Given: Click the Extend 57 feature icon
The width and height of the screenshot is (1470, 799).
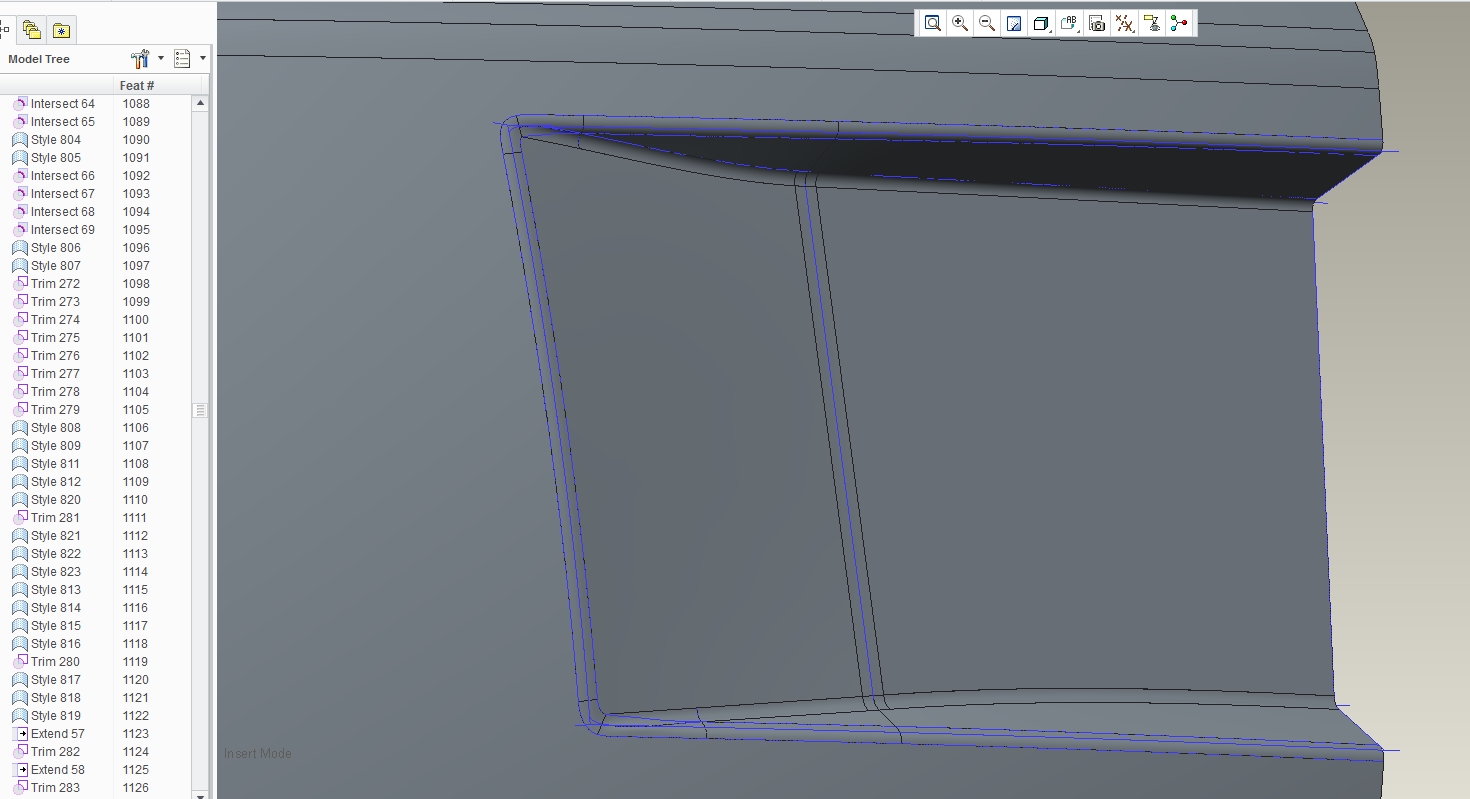Looking at the screenshot, I should click(20, 734).
